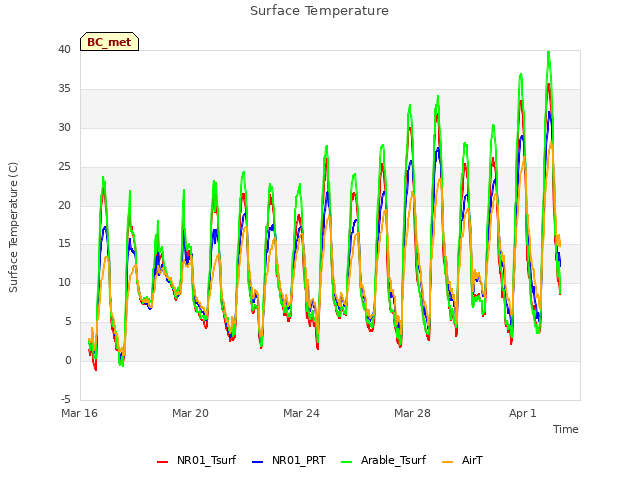Image resolution: width=640 pixels, height=480 pixels.
Task: Click the 40 y-axis tick label
Action: coord(64,50)
